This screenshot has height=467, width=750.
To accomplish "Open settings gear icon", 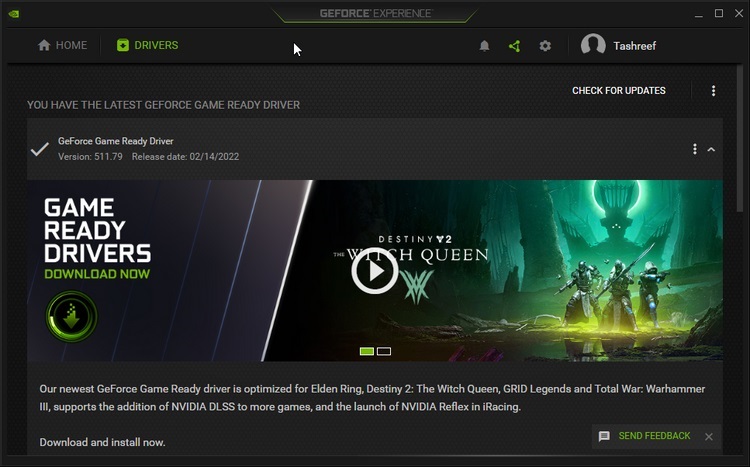I will point(545,46).
